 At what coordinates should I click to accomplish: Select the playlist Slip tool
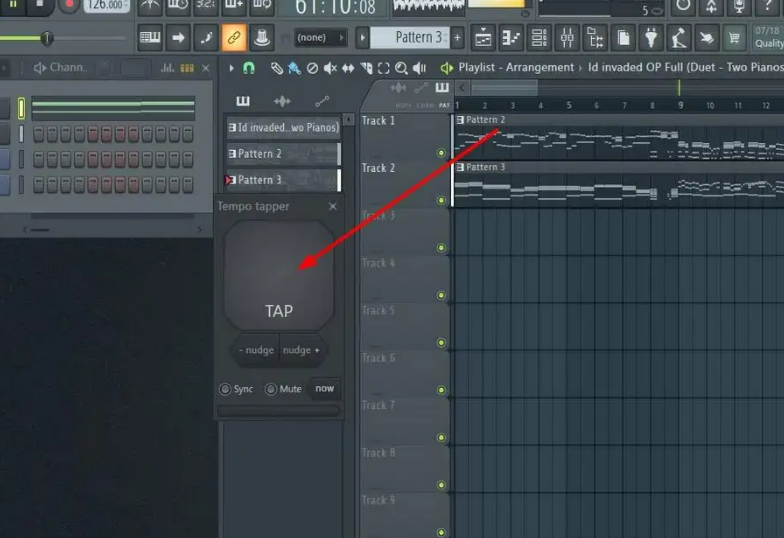click(348, 68)
